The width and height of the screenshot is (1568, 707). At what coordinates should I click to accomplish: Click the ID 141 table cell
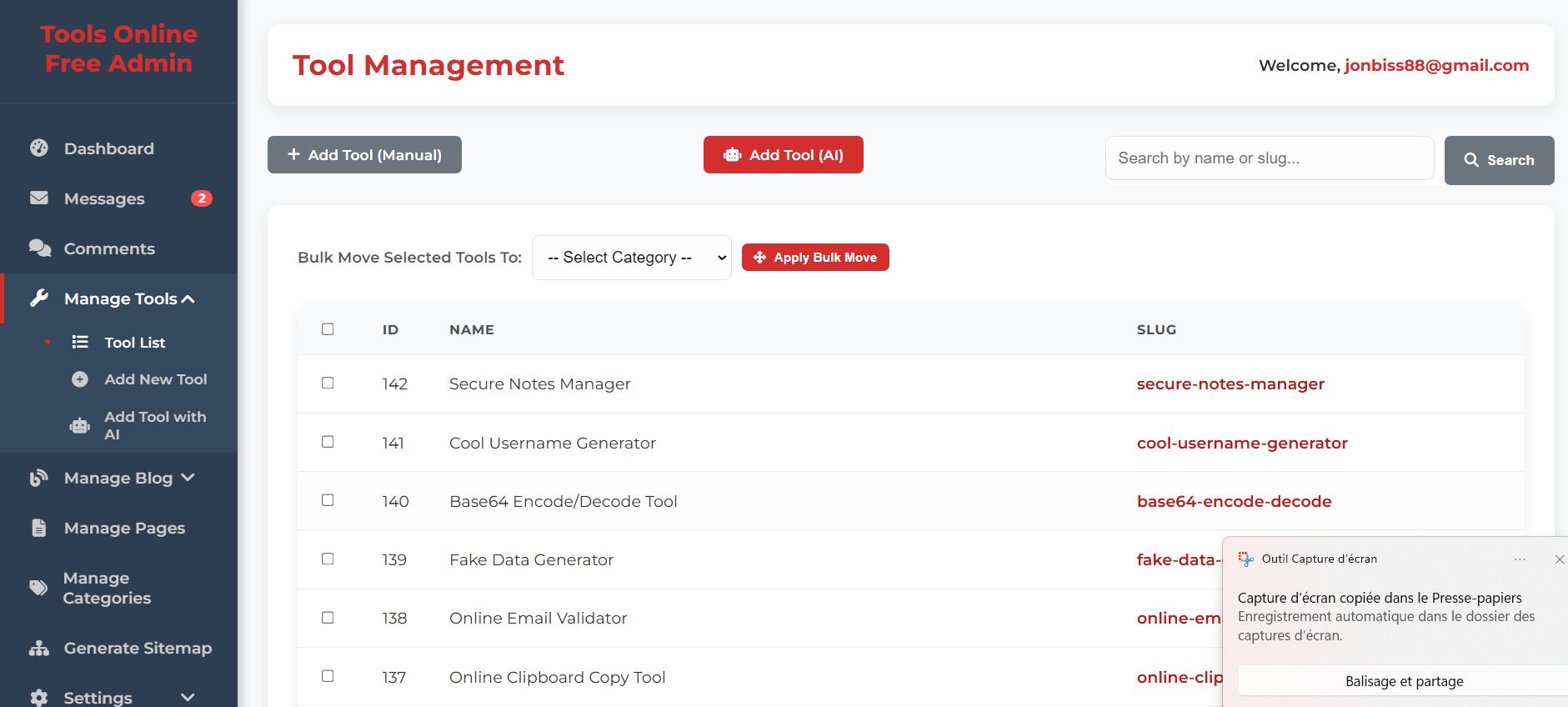[393, 444]
